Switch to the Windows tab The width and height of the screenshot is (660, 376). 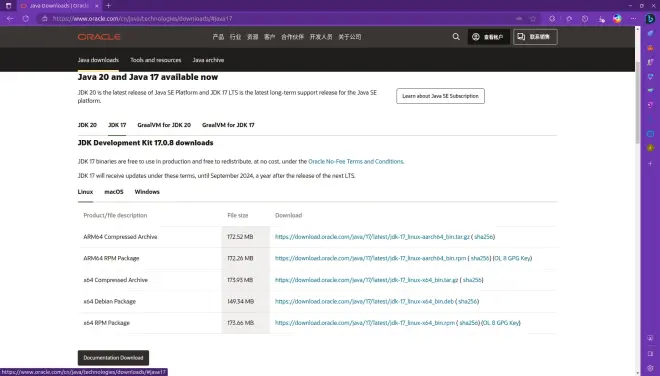coord(147,192)
